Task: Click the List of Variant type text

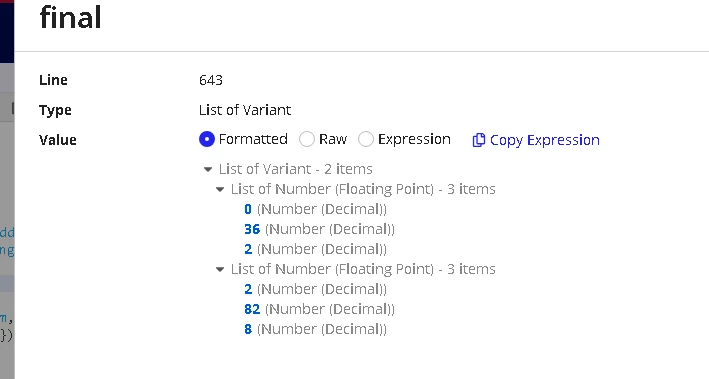Action: click(245, 110)
